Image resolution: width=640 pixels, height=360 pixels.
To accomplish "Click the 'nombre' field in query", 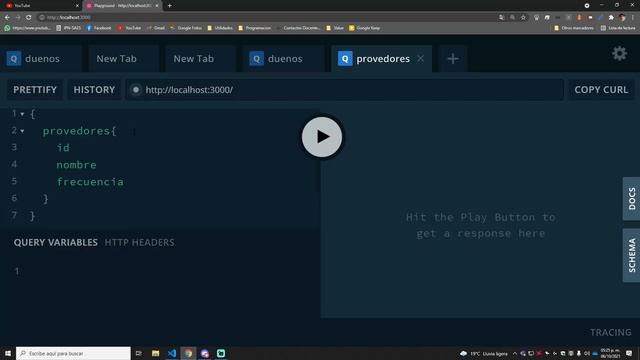I will [x=76, y=165].
